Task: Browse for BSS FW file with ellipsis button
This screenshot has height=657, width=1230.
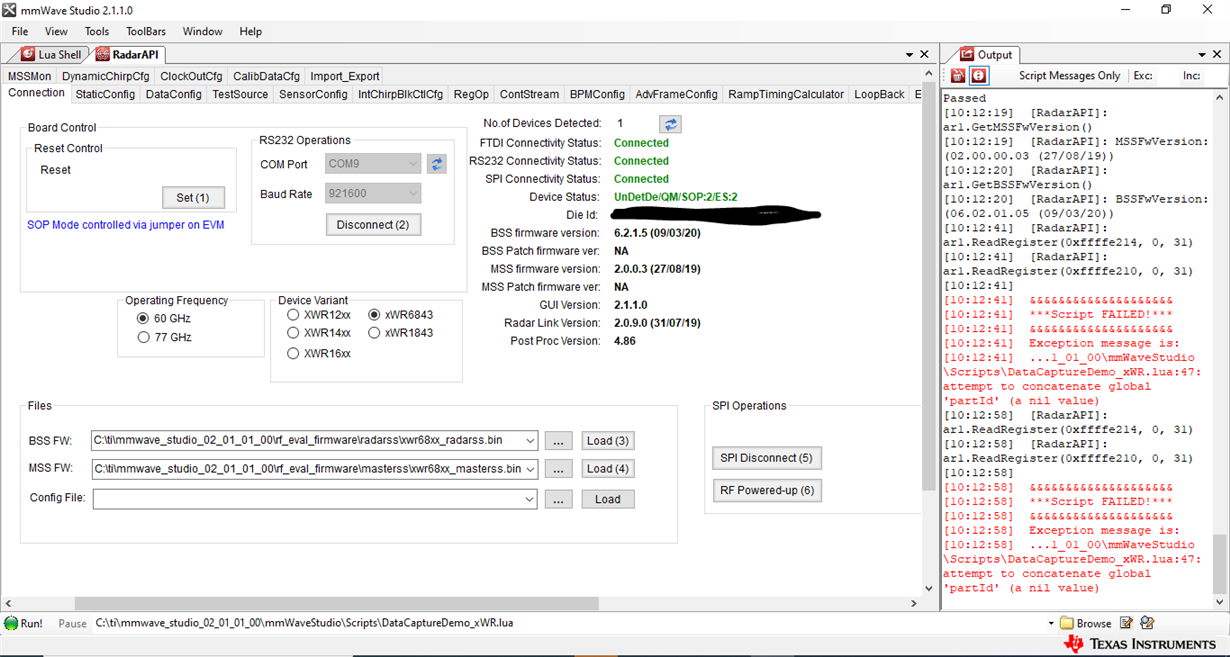Action: tap(559, 441)
